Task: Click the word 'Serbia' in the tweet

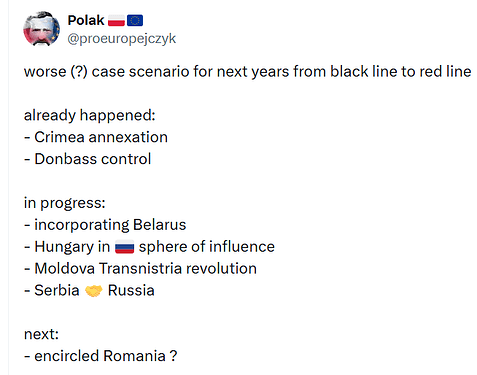Action: [x=57, y=290]
